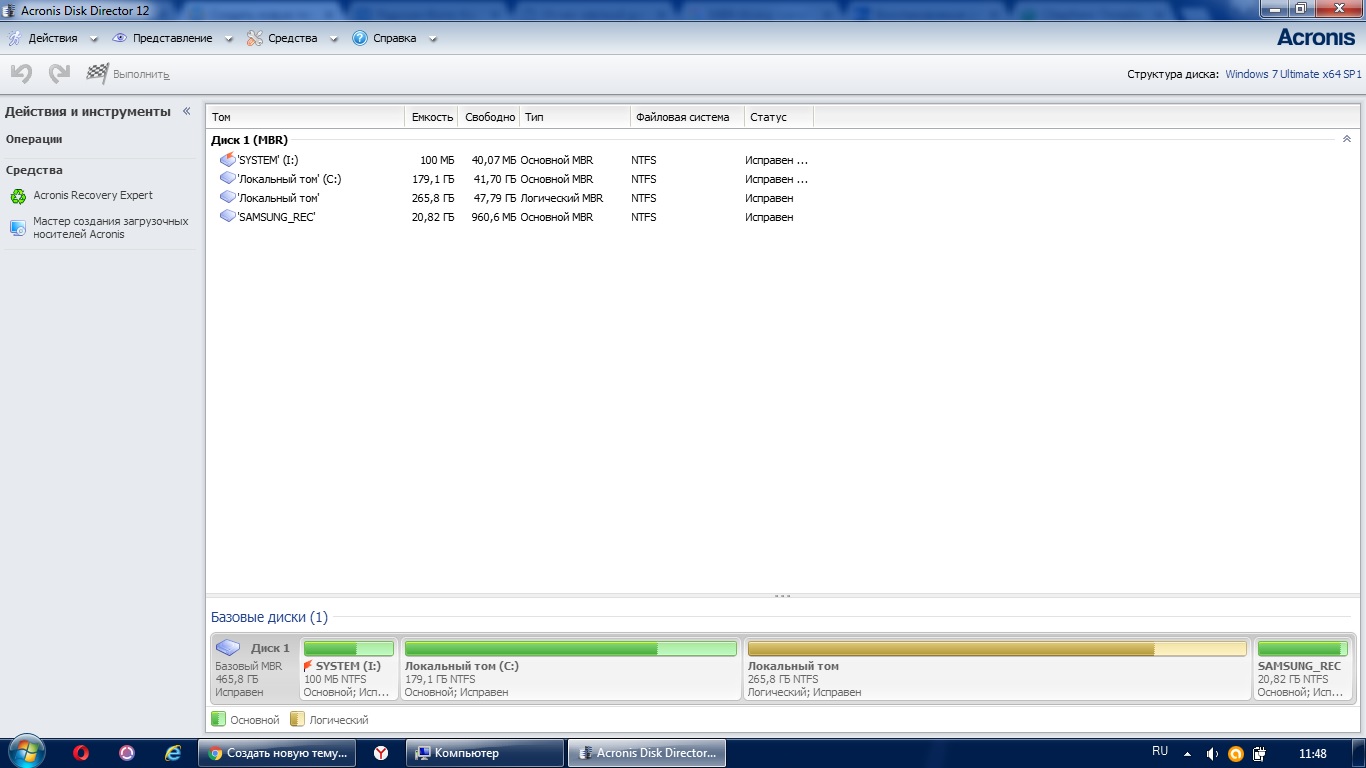Click the 960,6 МБ free space cell
Screen dimensions: 1366x768
pyautogui.click(x=493, y=217)
